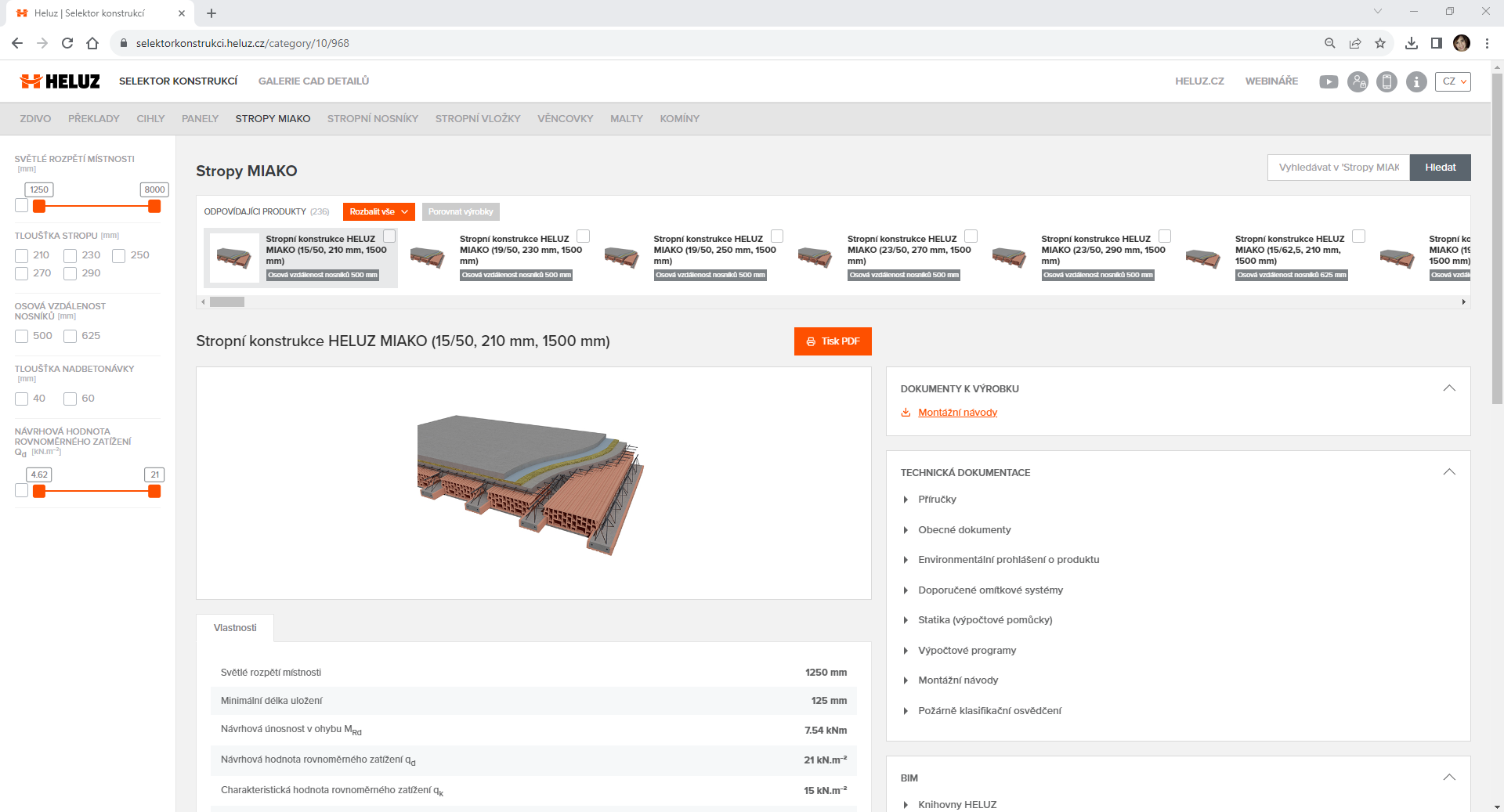Check the 230 mm ceiling thickness box
This screenshot has width=1504, height=812.
70,255
